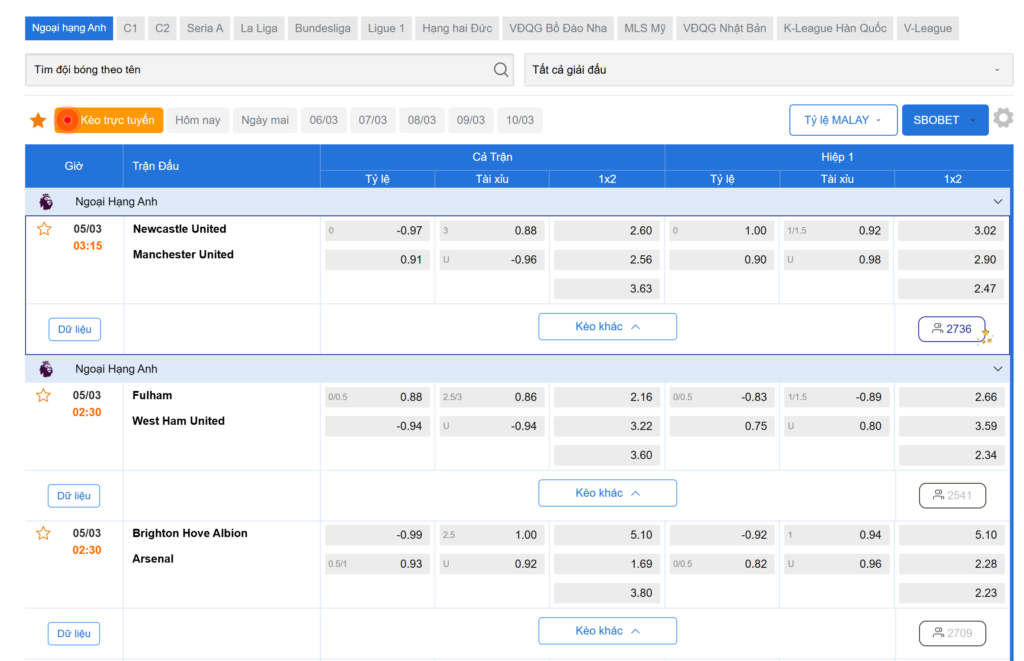The width and height of the screenshot is (1024, 661).
Task: Select the 10/03 date filter
Action: point(520,120)
